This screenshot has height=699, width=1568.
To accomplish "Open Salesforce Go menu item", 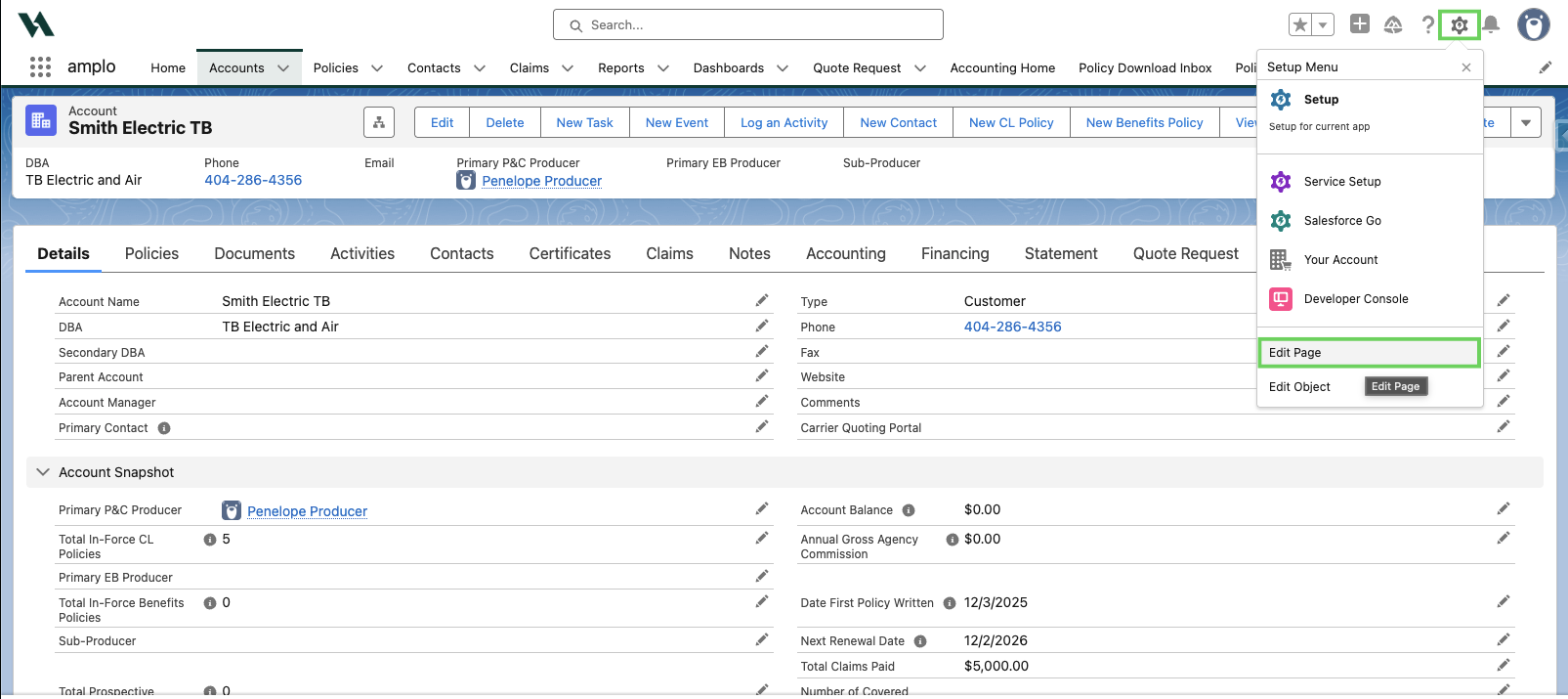I will (1370, 221).
